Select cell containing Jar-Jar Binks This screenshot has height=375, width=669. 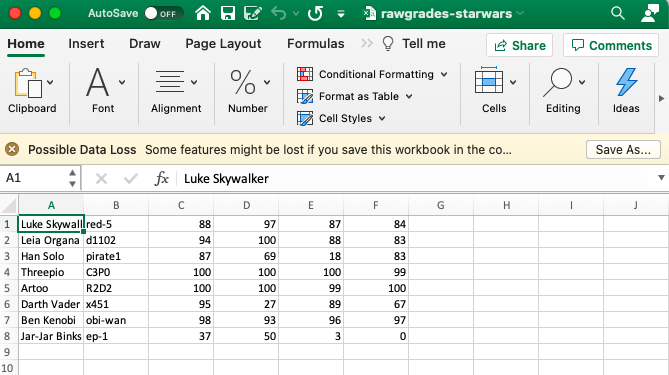(51, 336)
